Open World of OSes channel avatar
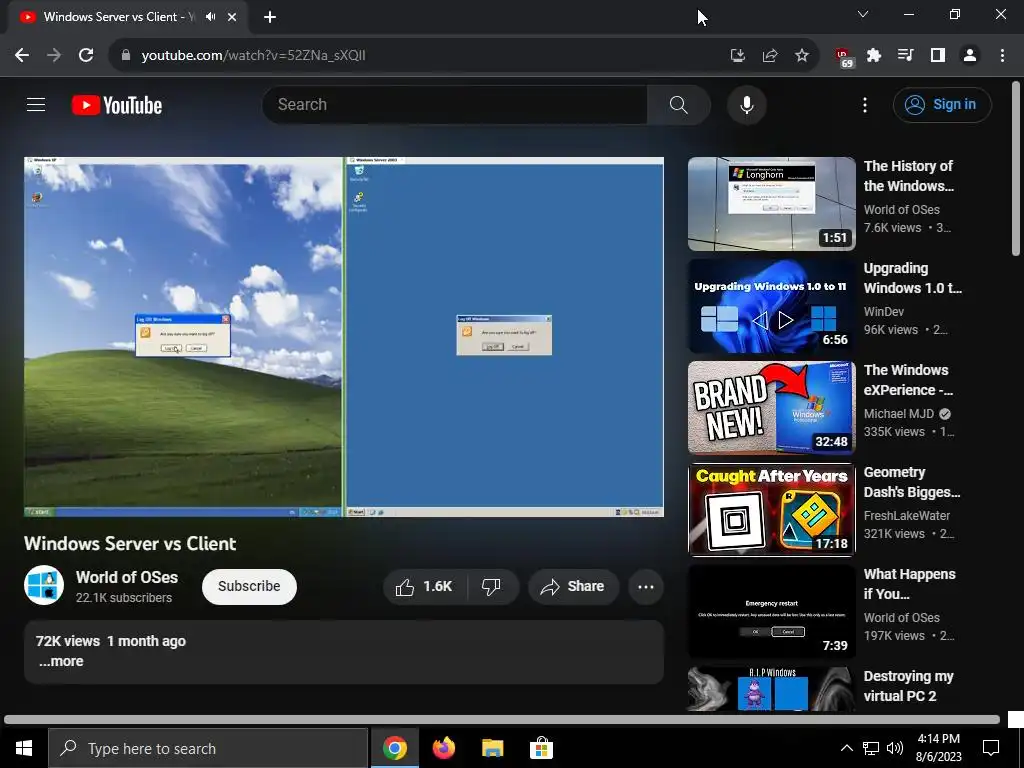Image resolution: width=1024 pixels, height=768 pixels. click(44, 585)
